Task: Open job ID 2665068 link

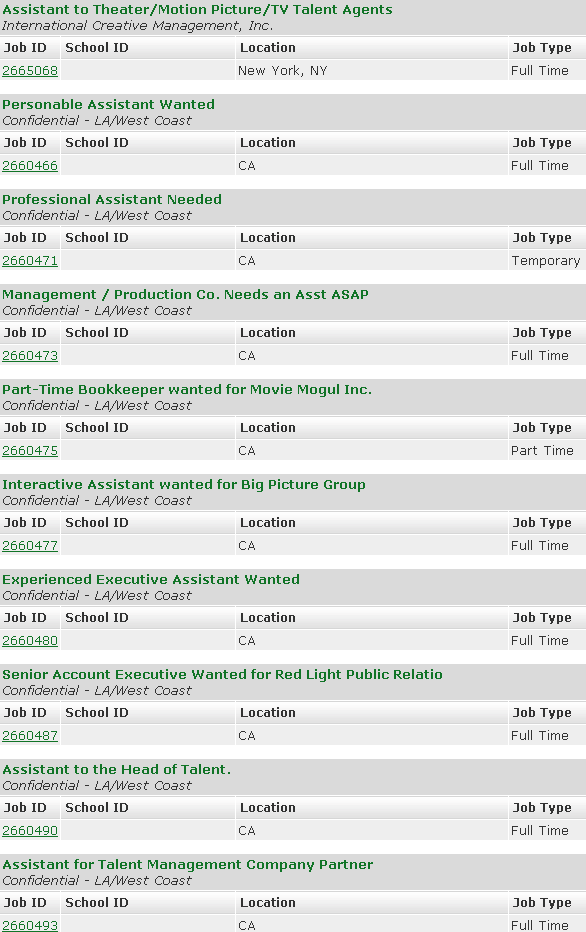Action: tap(30, 71)
